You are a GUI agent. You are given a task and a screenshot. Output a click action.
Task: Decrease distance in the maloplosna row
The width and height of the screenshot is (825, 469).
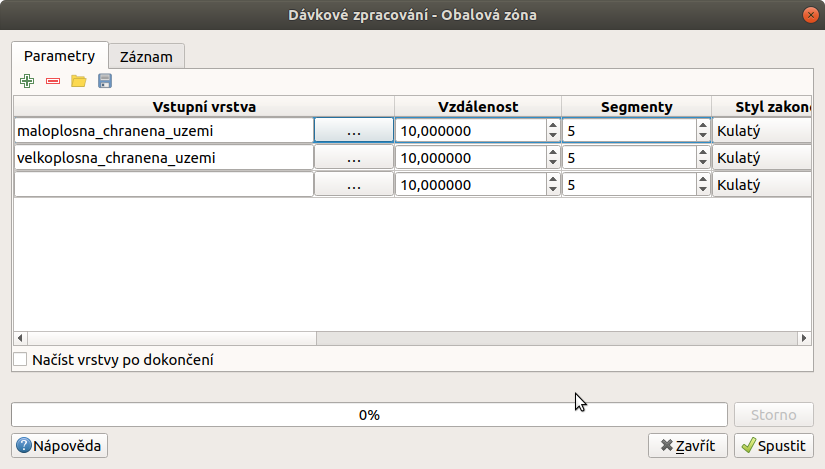552,136
